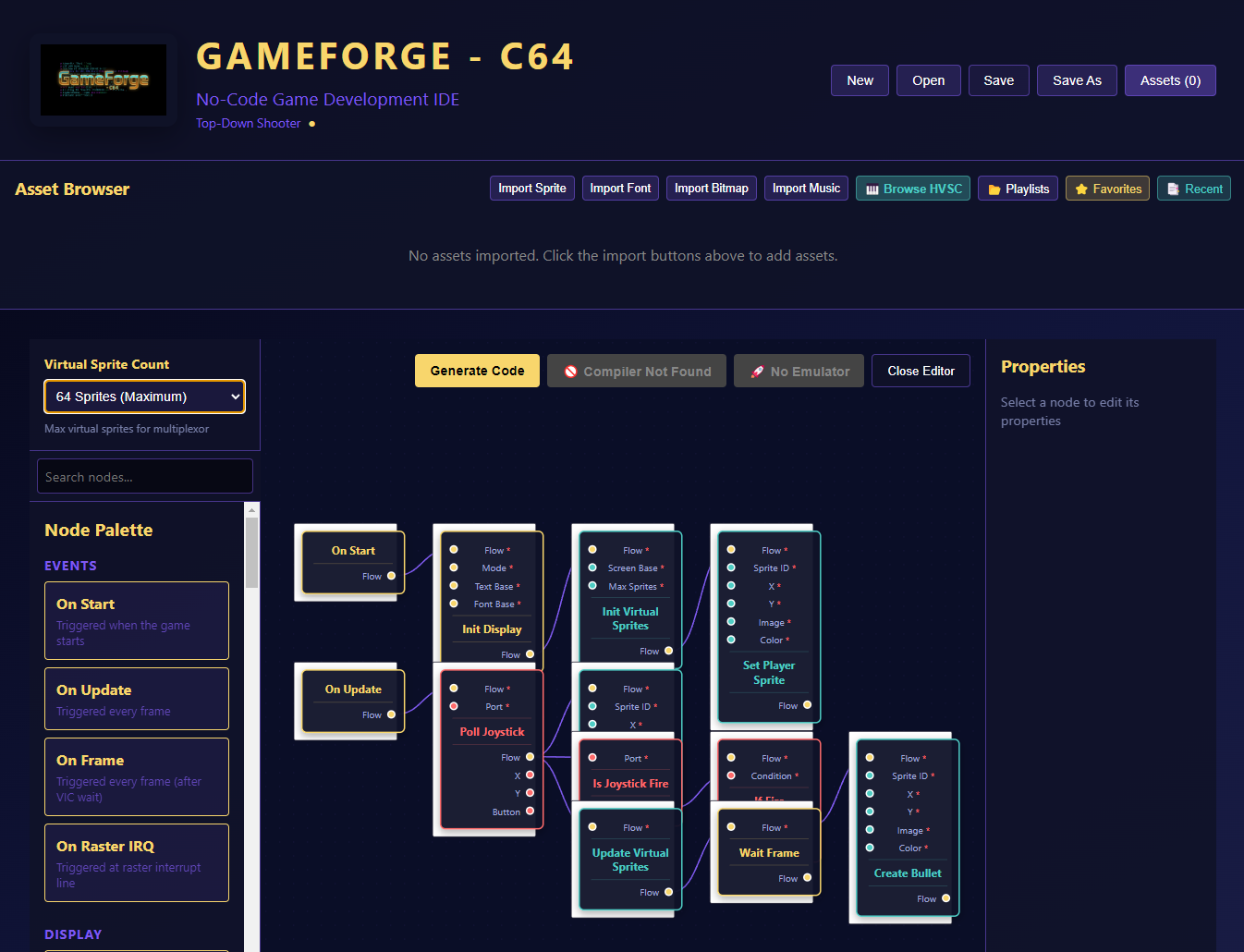
Task: Select the Update Virtual Sprites node title
Action: pos(630,860)
